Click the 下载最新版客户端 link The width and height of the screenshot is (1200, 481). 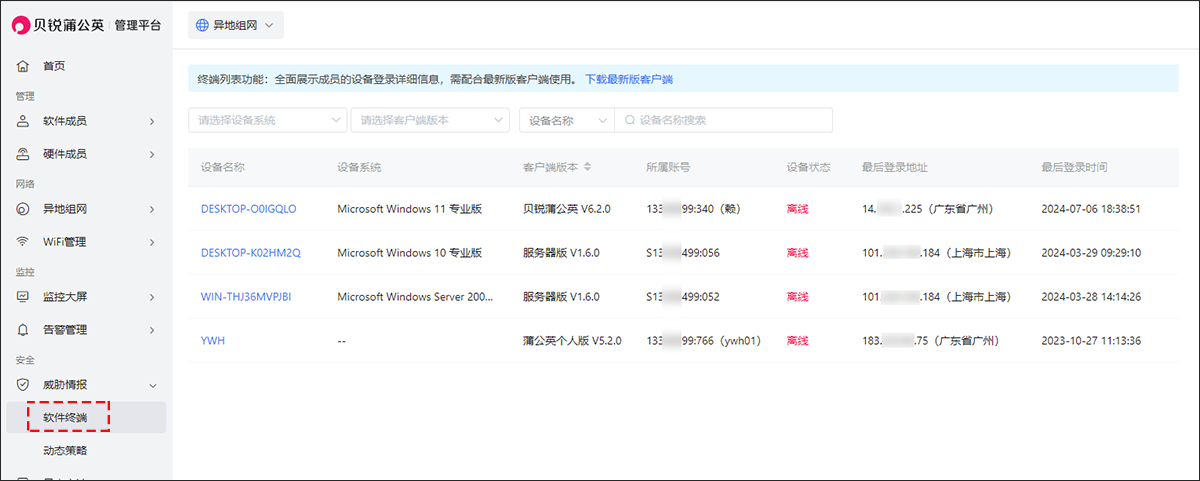pos(628,79)
